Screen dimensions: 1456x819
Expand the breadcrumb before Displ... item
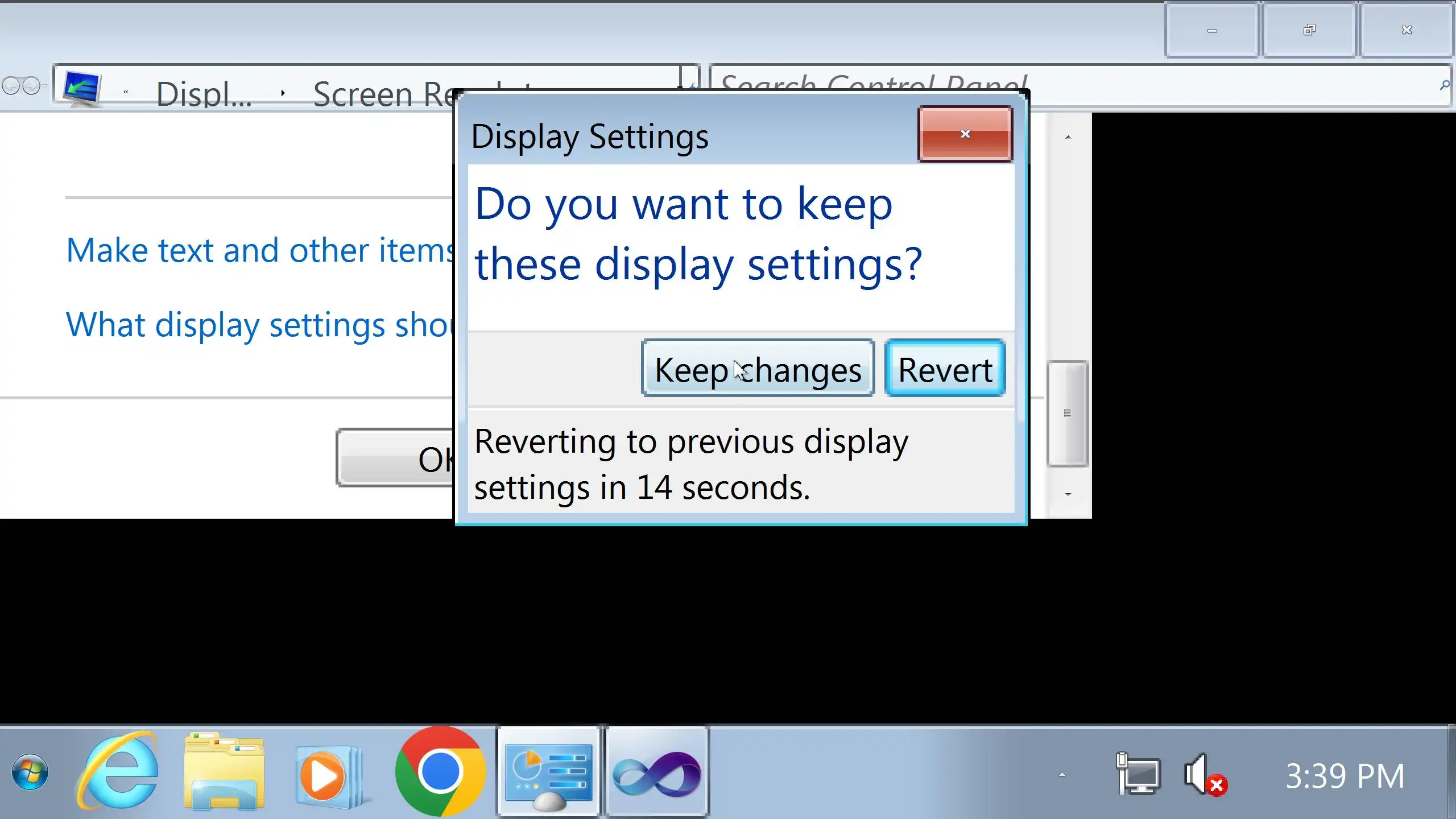point(126,92)
